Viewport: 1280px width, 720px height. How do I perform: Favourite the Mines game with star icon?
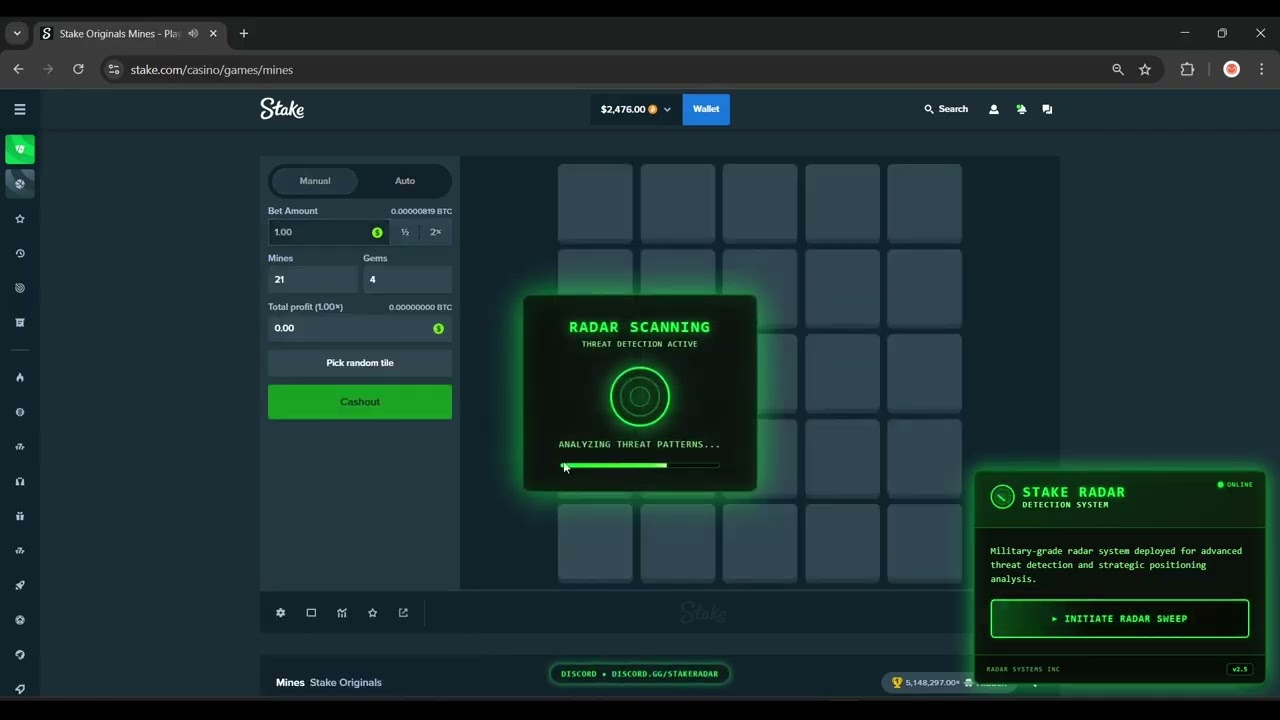click(373, 613)
